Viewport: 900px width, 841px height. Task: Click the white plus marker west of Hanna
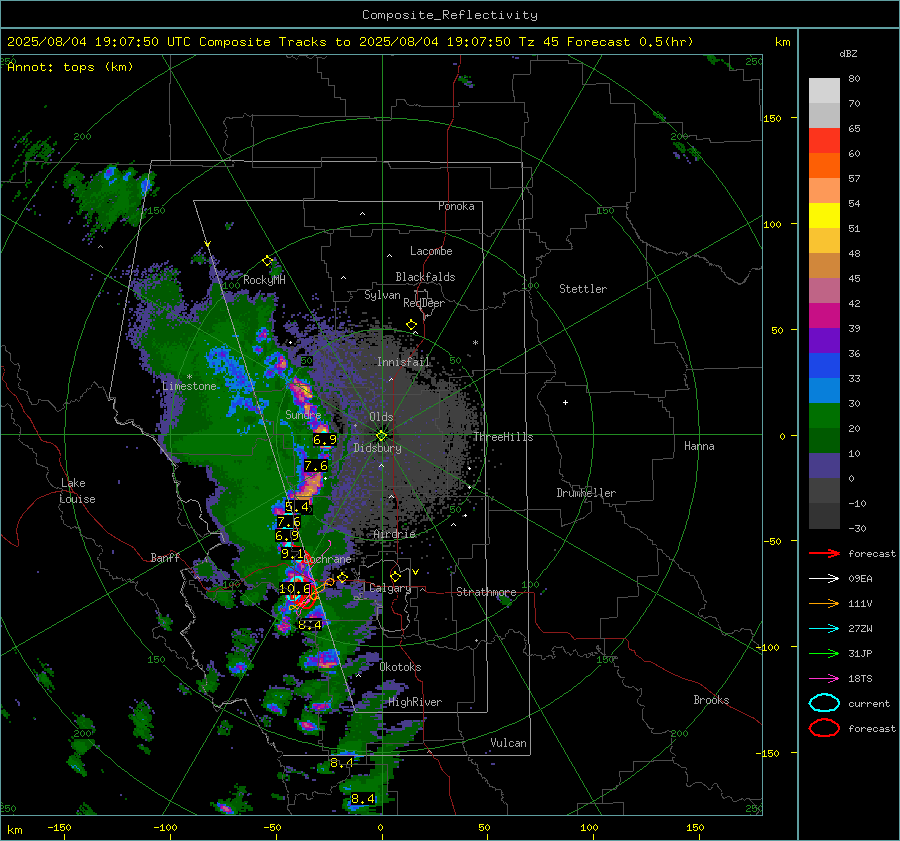[x=565, y=402]
